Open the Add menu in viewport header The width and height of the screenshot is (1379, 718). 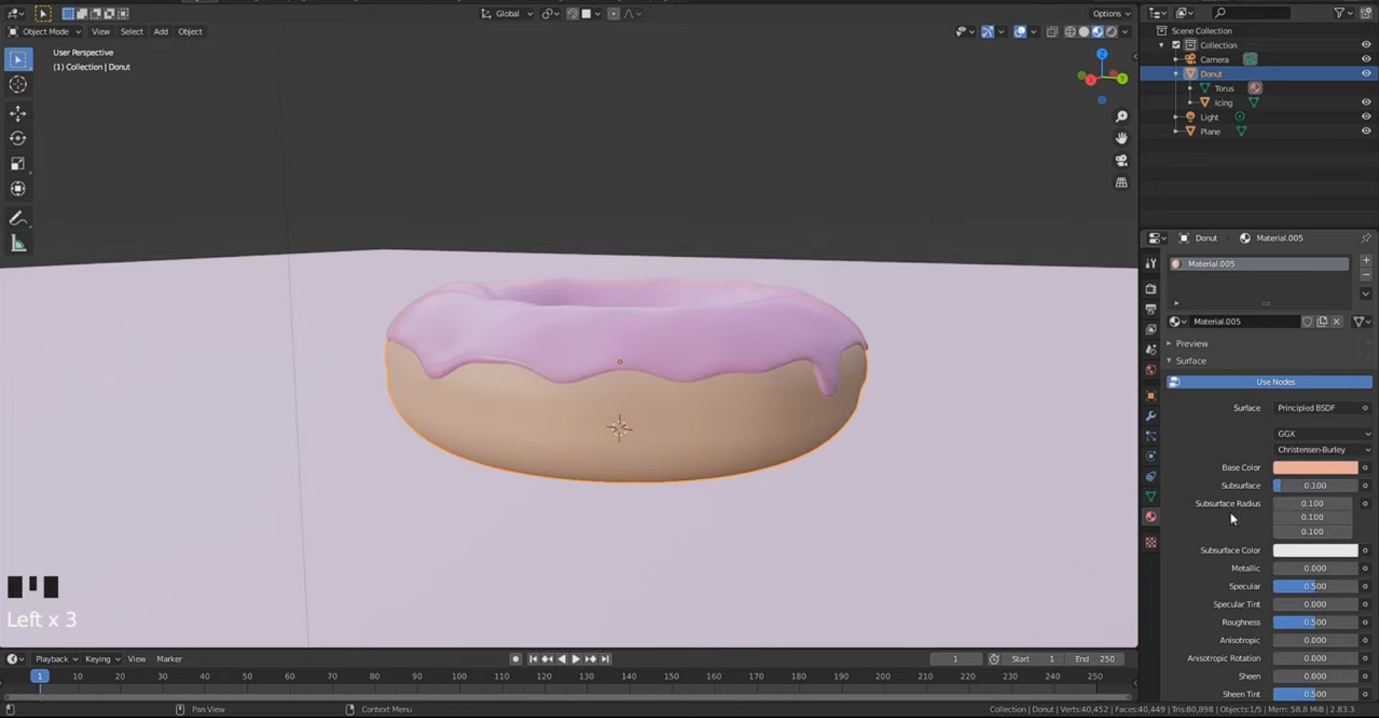160,32
